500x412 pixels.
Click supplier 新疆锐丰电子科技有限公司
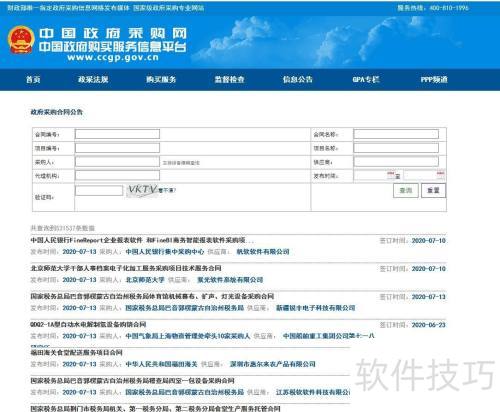click(x=315, y=308)
